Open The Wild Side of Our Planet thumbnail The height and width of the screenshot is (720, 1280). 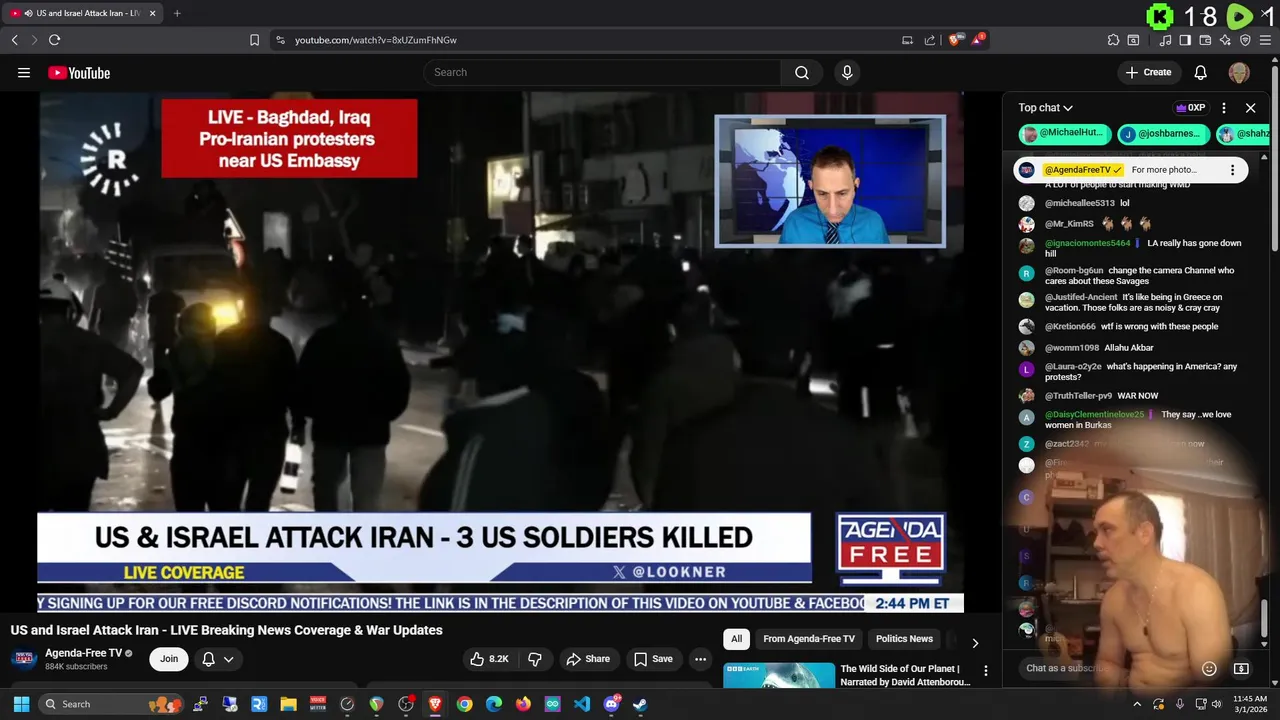click(x=779, y=675)
